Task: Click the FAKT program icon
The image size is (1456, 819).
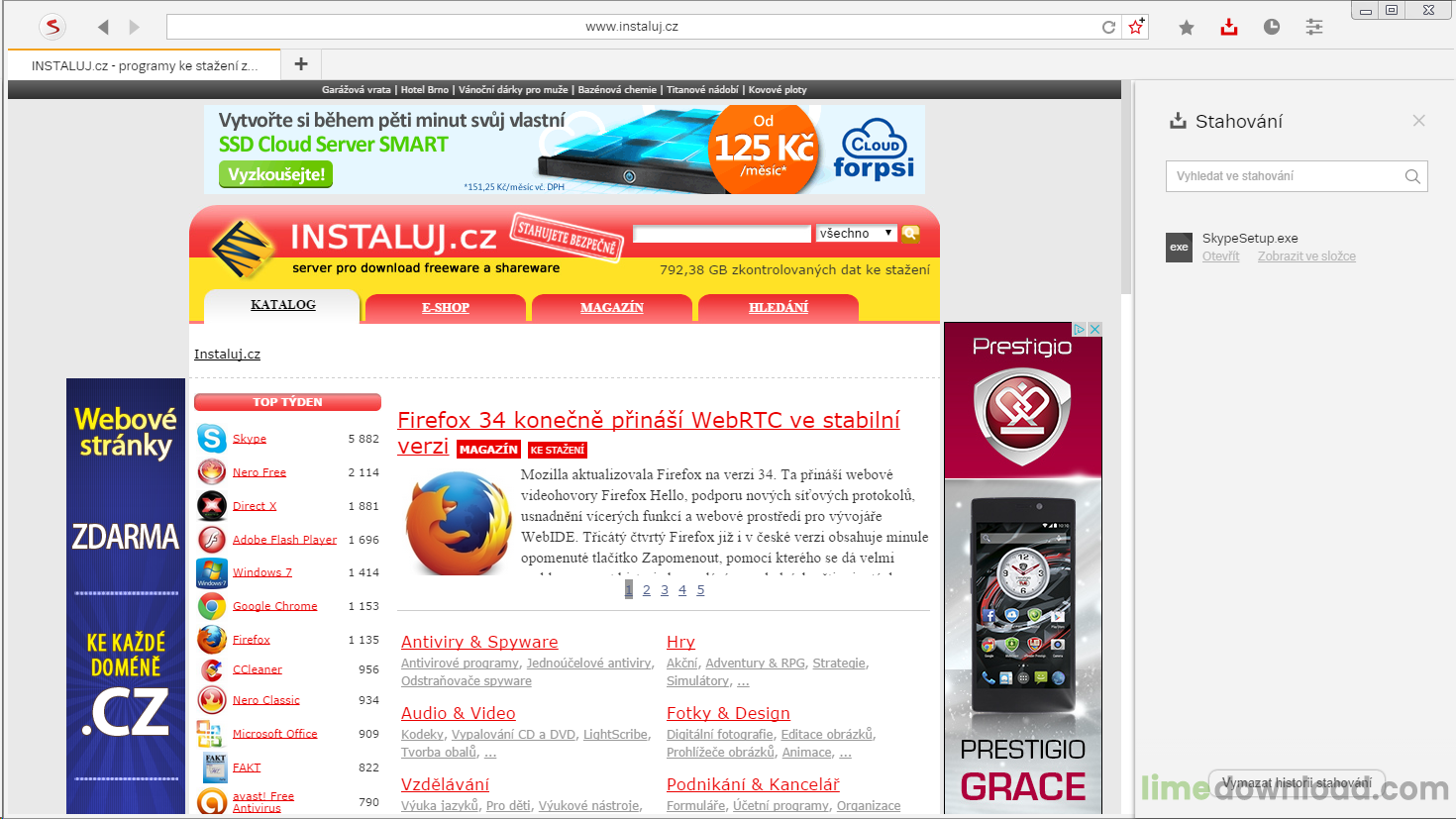Action: tap(215, 767)
